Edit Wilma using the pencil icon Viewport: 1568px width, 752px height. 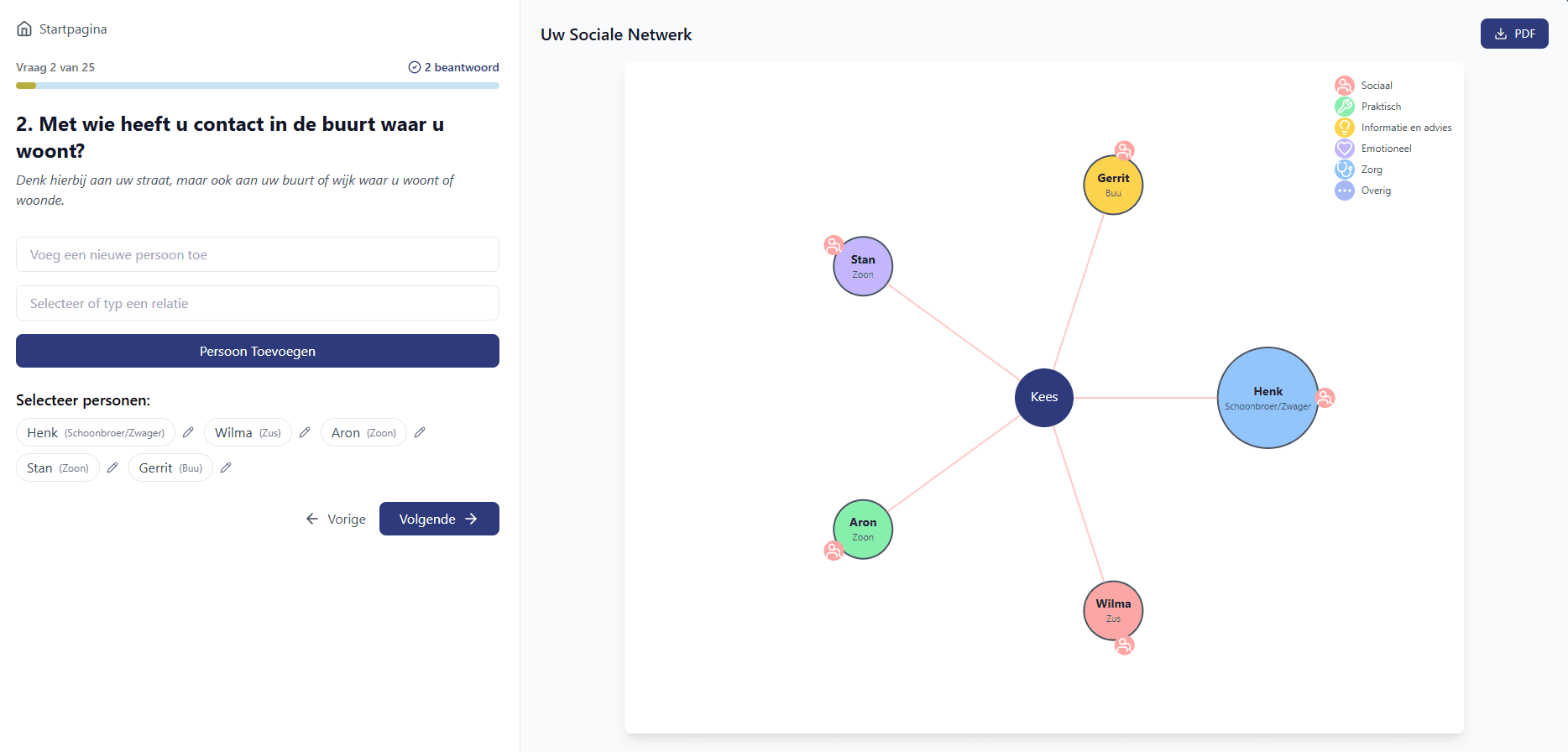305,432
